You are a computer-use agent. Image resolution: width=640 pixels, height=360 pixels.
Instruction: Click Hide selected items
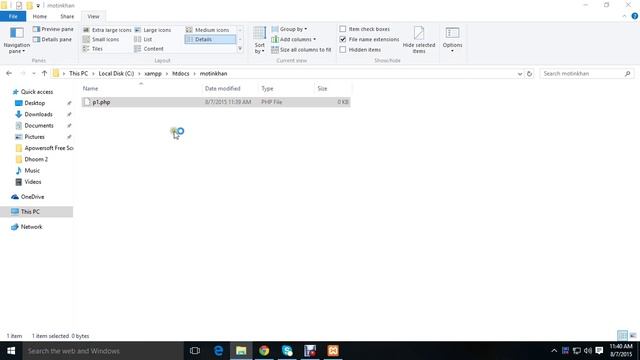[x=419, y=40]
